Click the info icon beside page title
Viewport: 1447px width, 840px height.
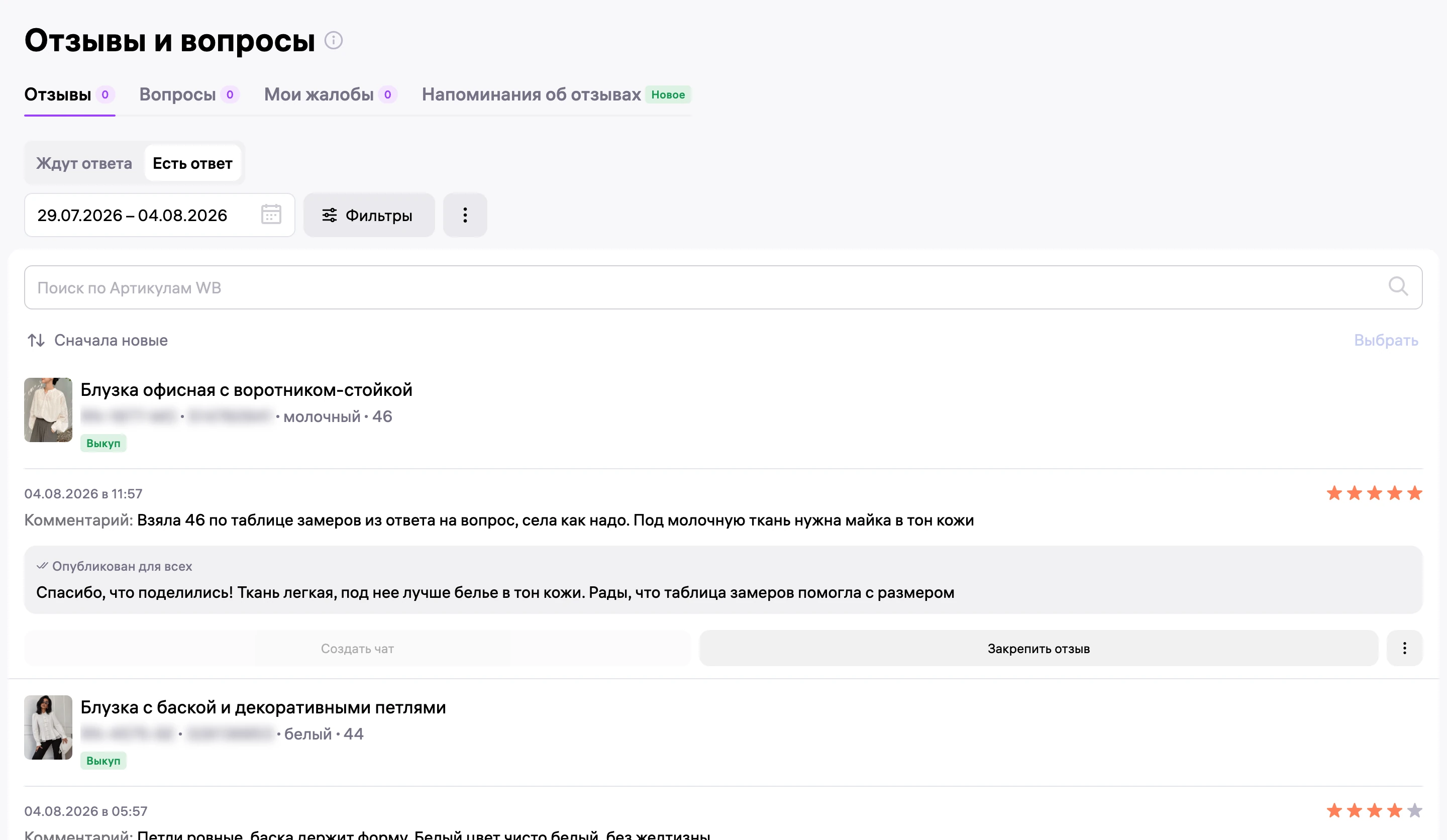(x=334, y=40)
